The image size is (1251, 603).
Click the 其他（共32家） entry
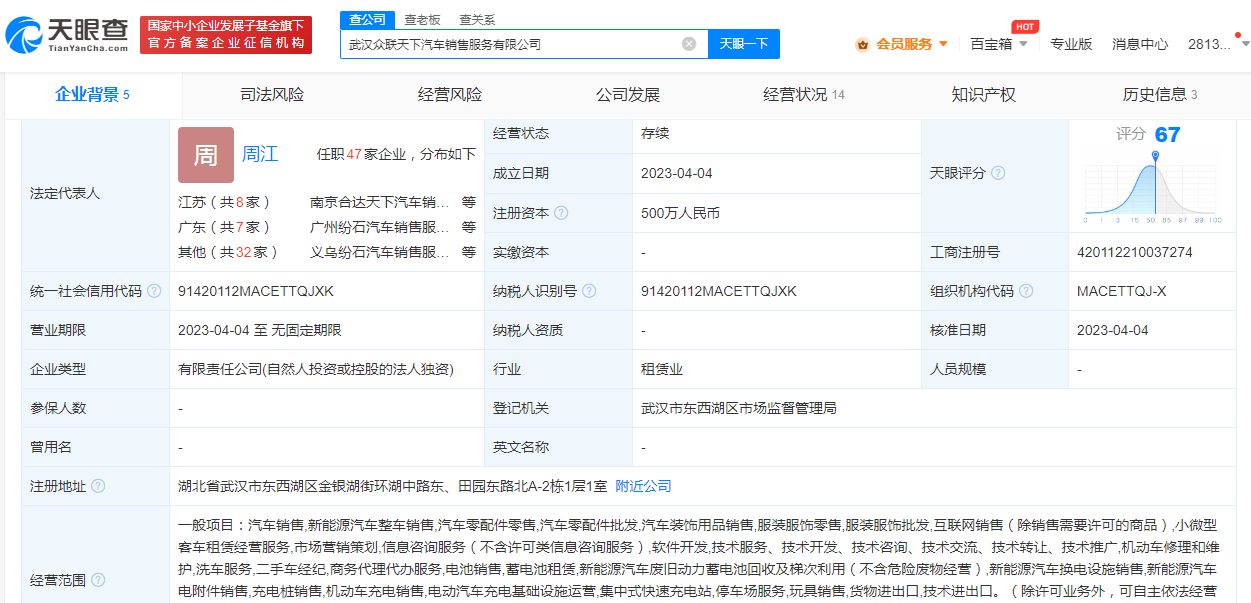point(228,252)
